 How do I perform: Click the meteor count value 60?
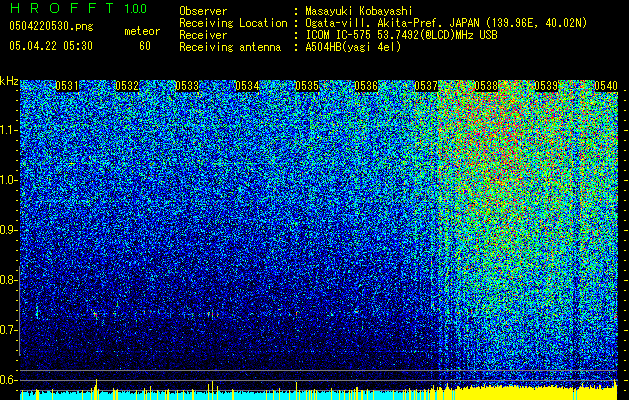click(x=145, y=46)
